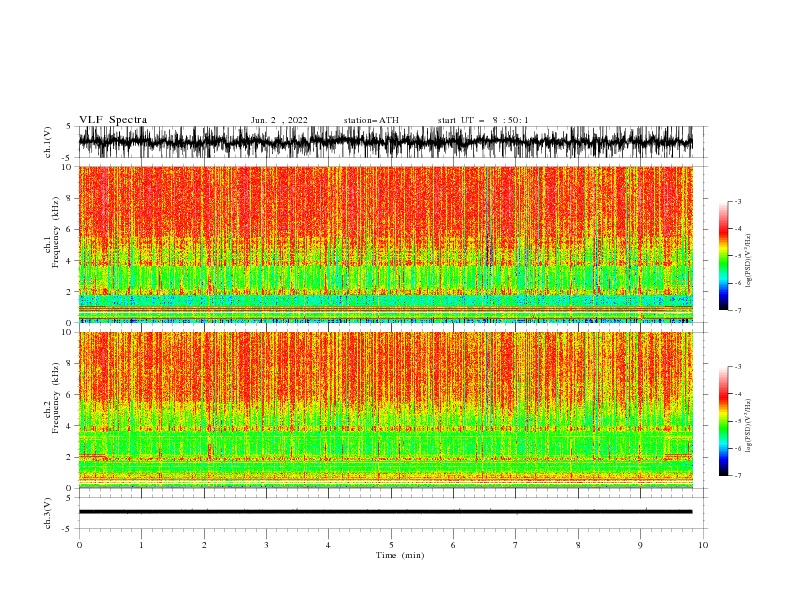Image resolution: width=792 pixels, height=612 pixels.
Task: Click the "start UT = 8 : 50: 1" text
Action: click(x=483, y=120)
